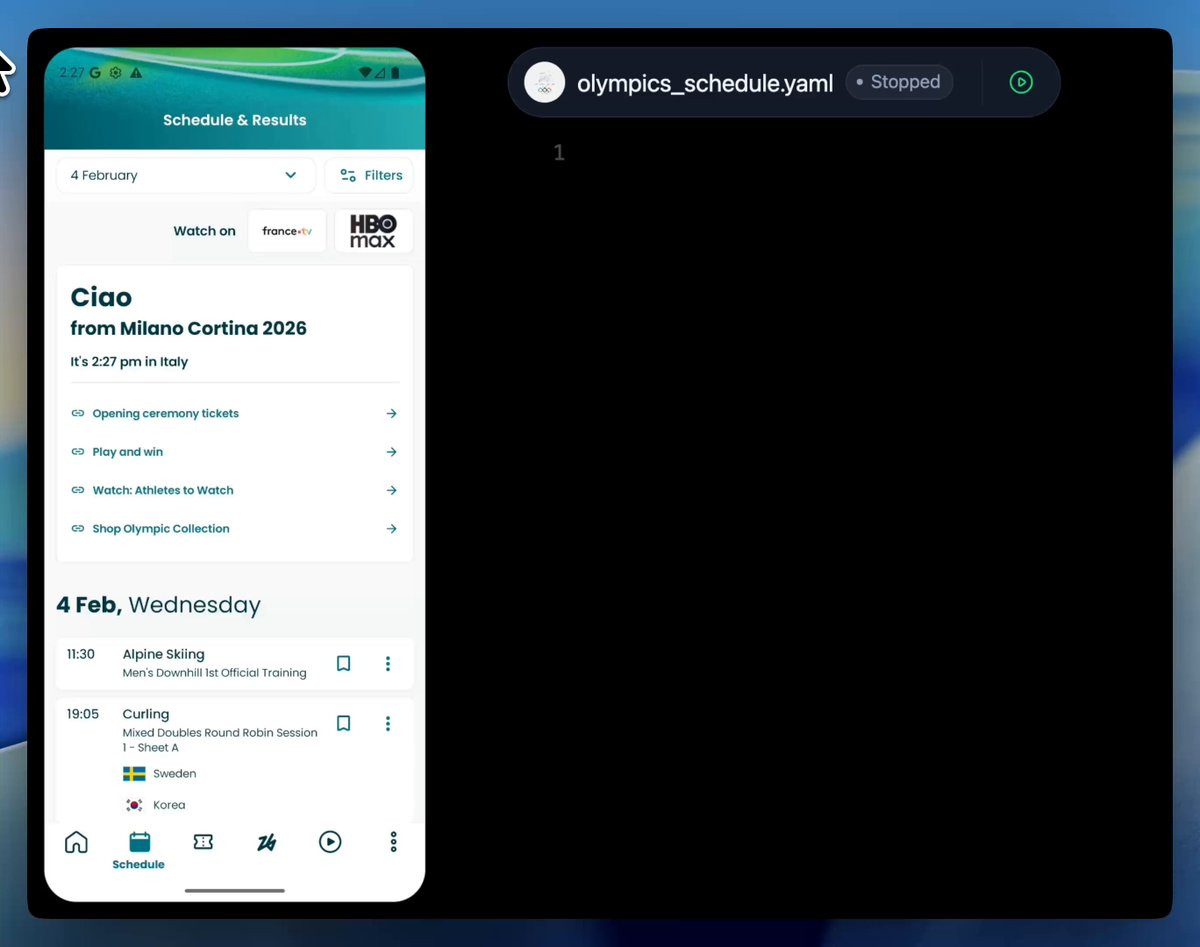Open the Alpine Skiing 11:30 event row
1200x947 pixels.
pos(234,663)
